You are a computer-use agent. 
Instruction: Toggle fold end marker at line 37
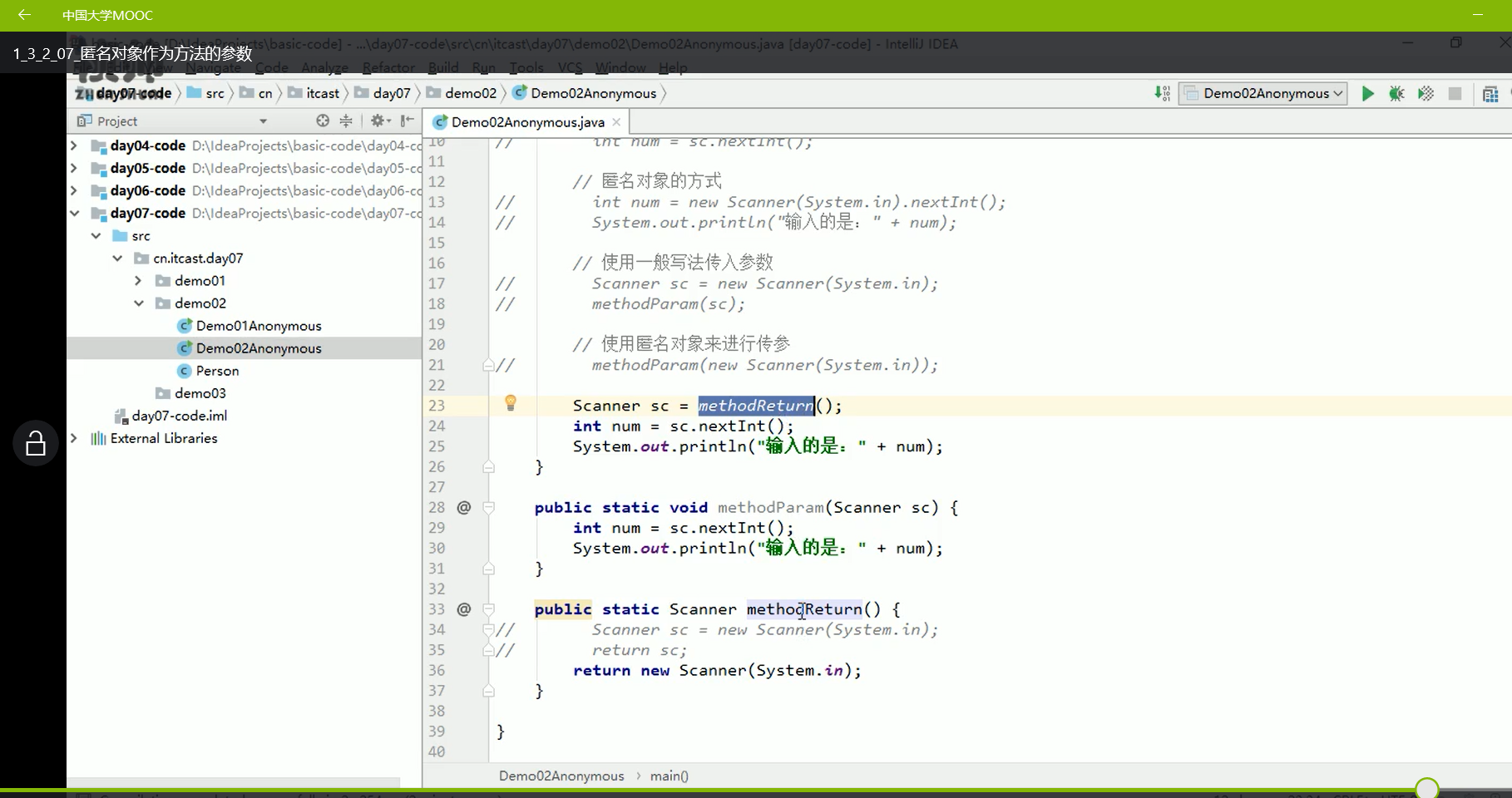[489, 691]
